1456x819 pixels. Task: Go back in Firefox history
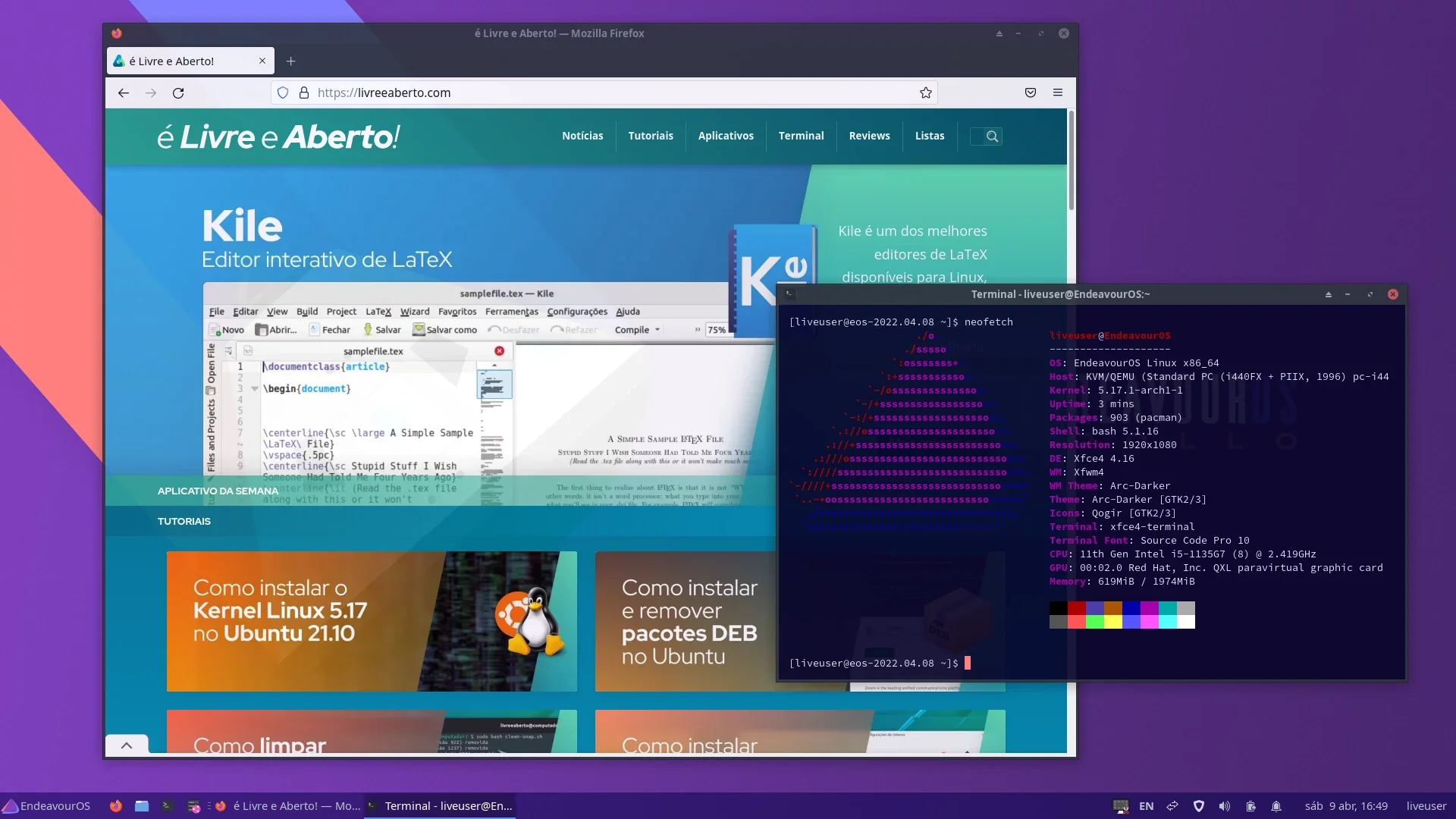[124, 93]
